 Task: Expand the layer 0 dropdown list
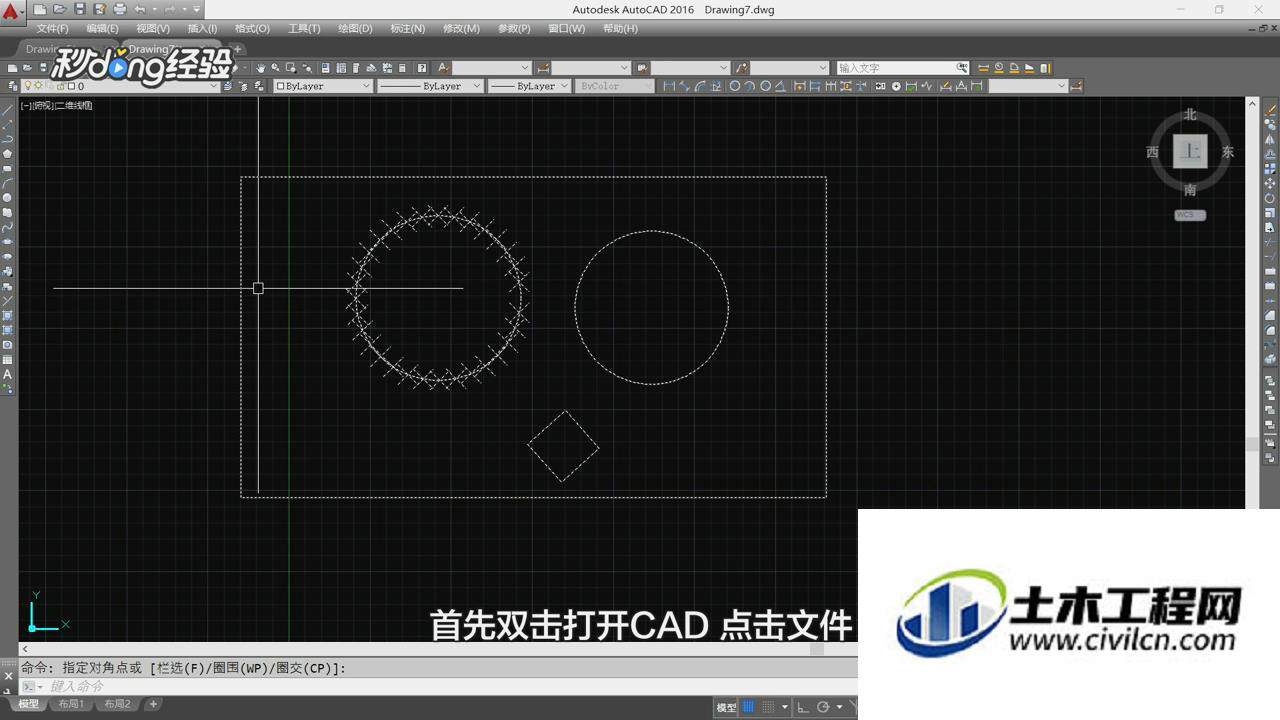[214, 86]
